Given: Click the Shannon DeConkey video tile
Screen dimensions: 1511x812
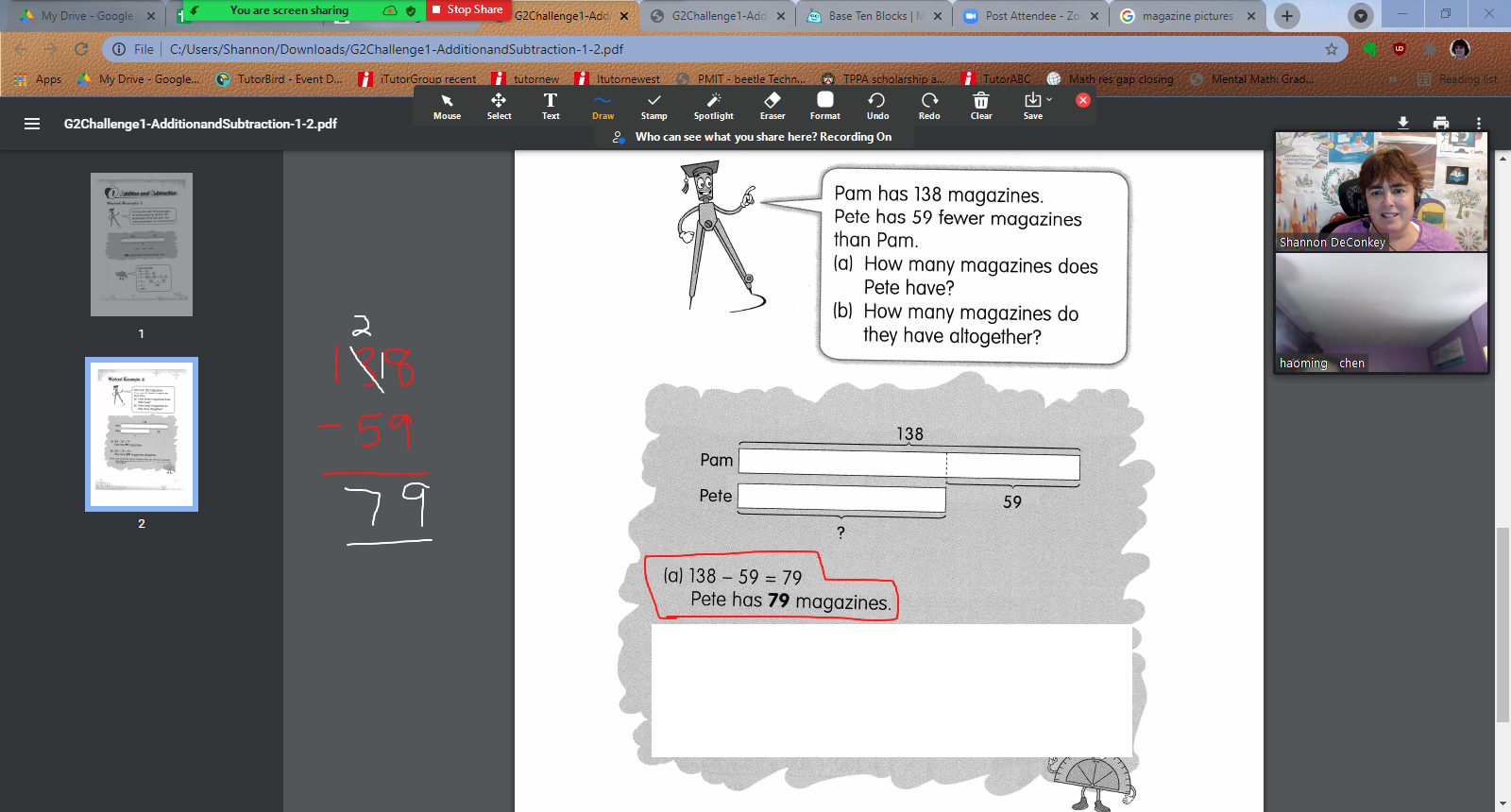Looking at the screenshot, I should pos(1382,191).
